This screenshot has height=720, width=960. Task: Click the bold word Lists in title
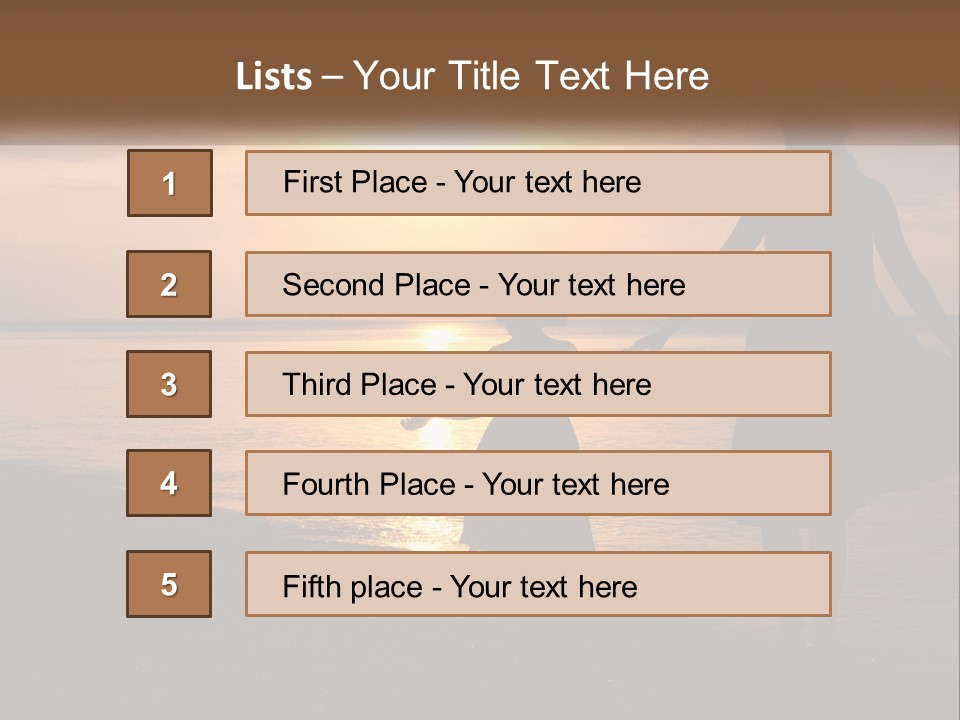pyautogui.click(x=274, y=77)
